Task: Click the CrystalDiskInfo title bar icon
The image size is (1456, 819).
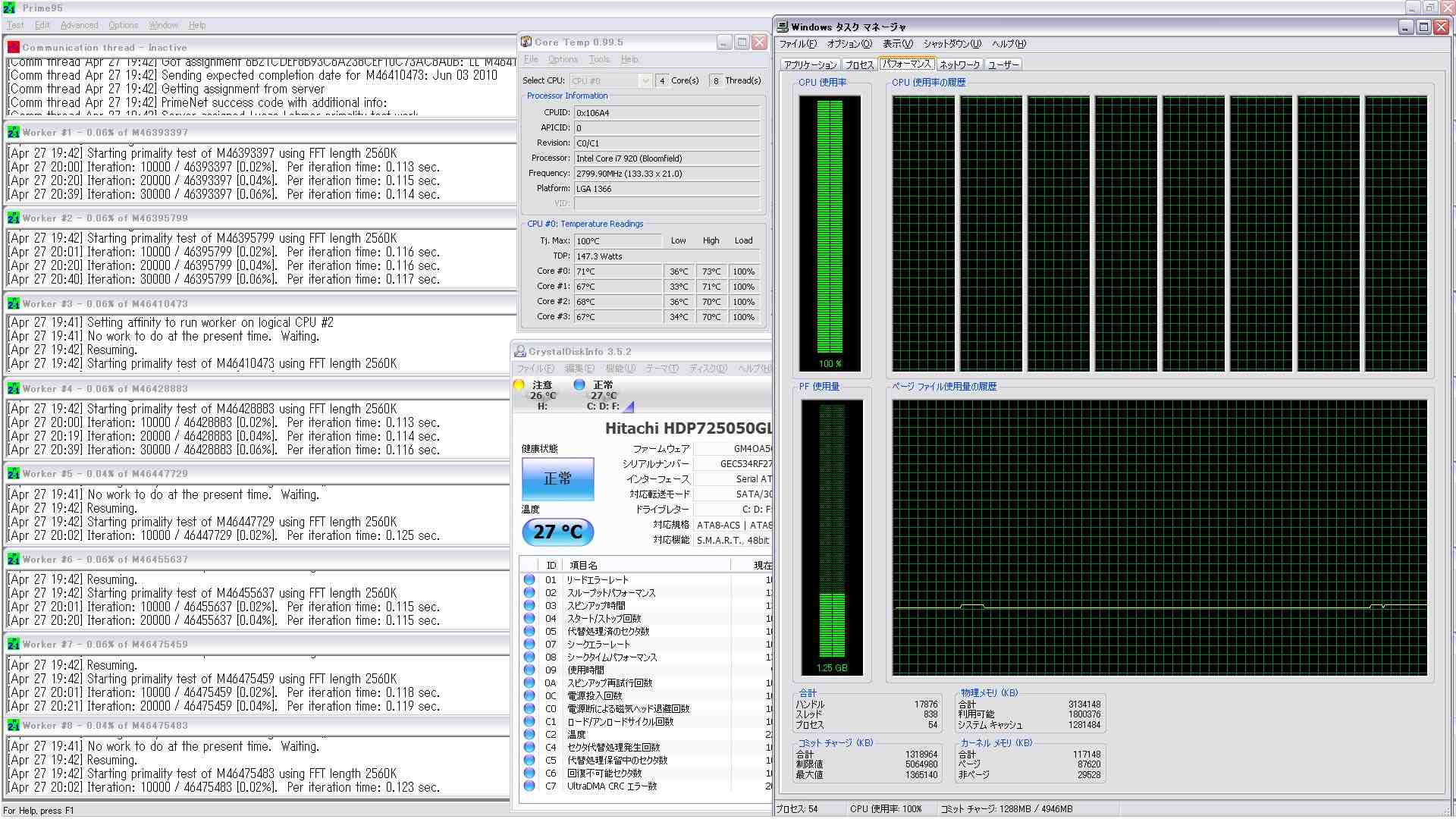Action: click(x=520, y=352)
